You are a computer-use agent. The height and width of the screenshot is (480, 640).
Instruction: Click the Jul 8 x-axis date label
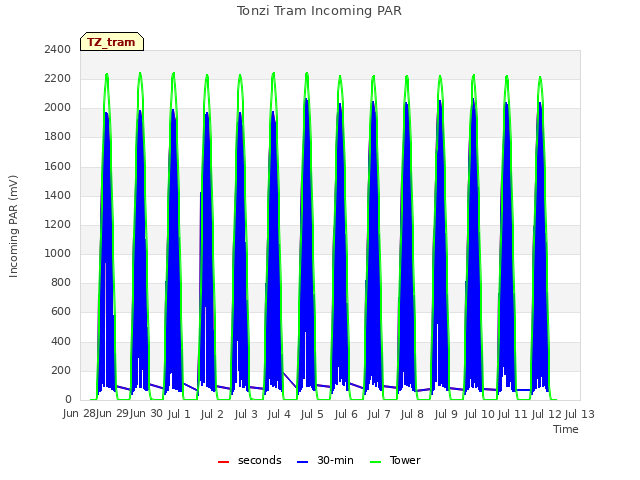click(x=412, y=415)
